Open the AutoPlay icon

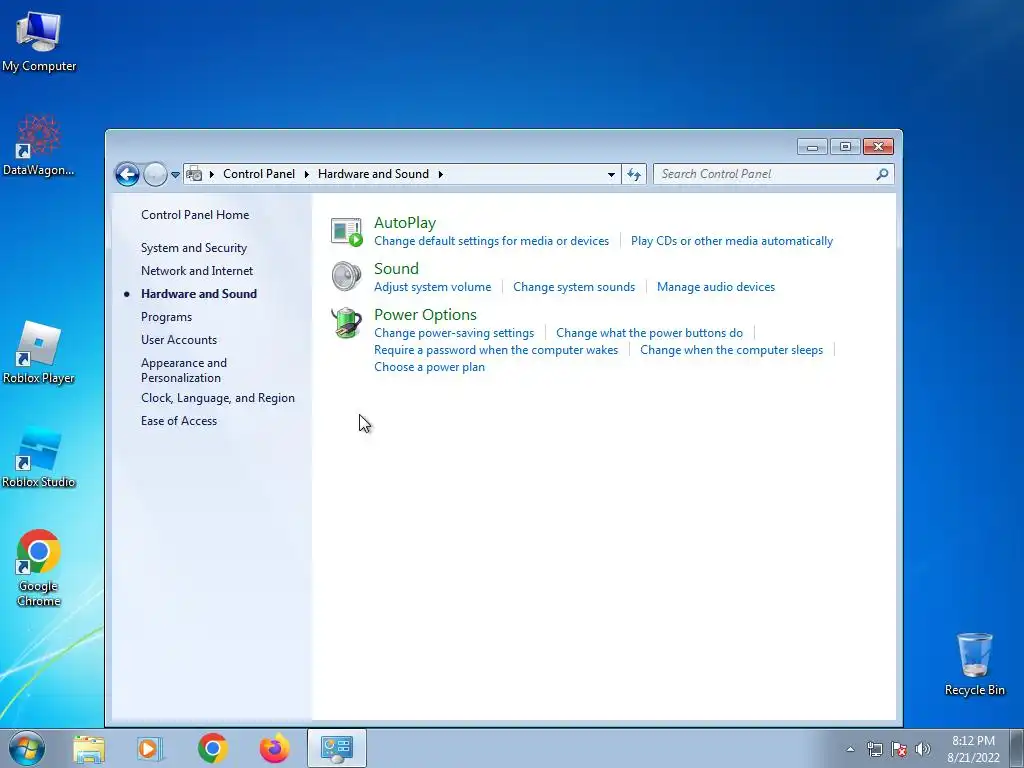346,232
